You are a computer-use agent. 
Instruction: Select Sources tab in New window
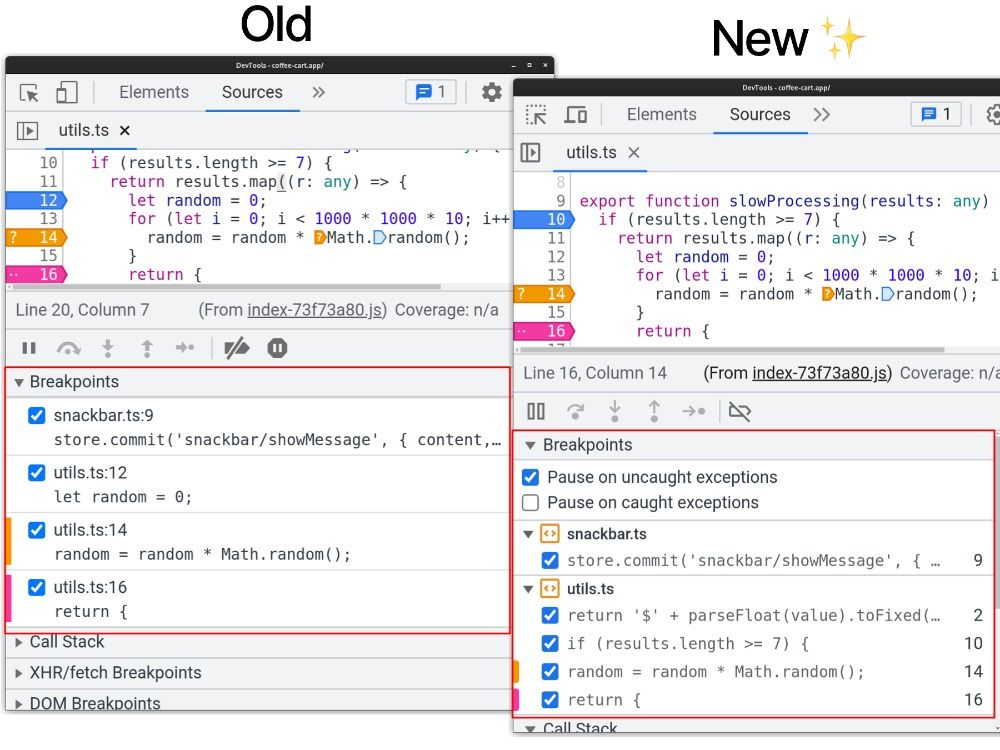coord(760,115)
